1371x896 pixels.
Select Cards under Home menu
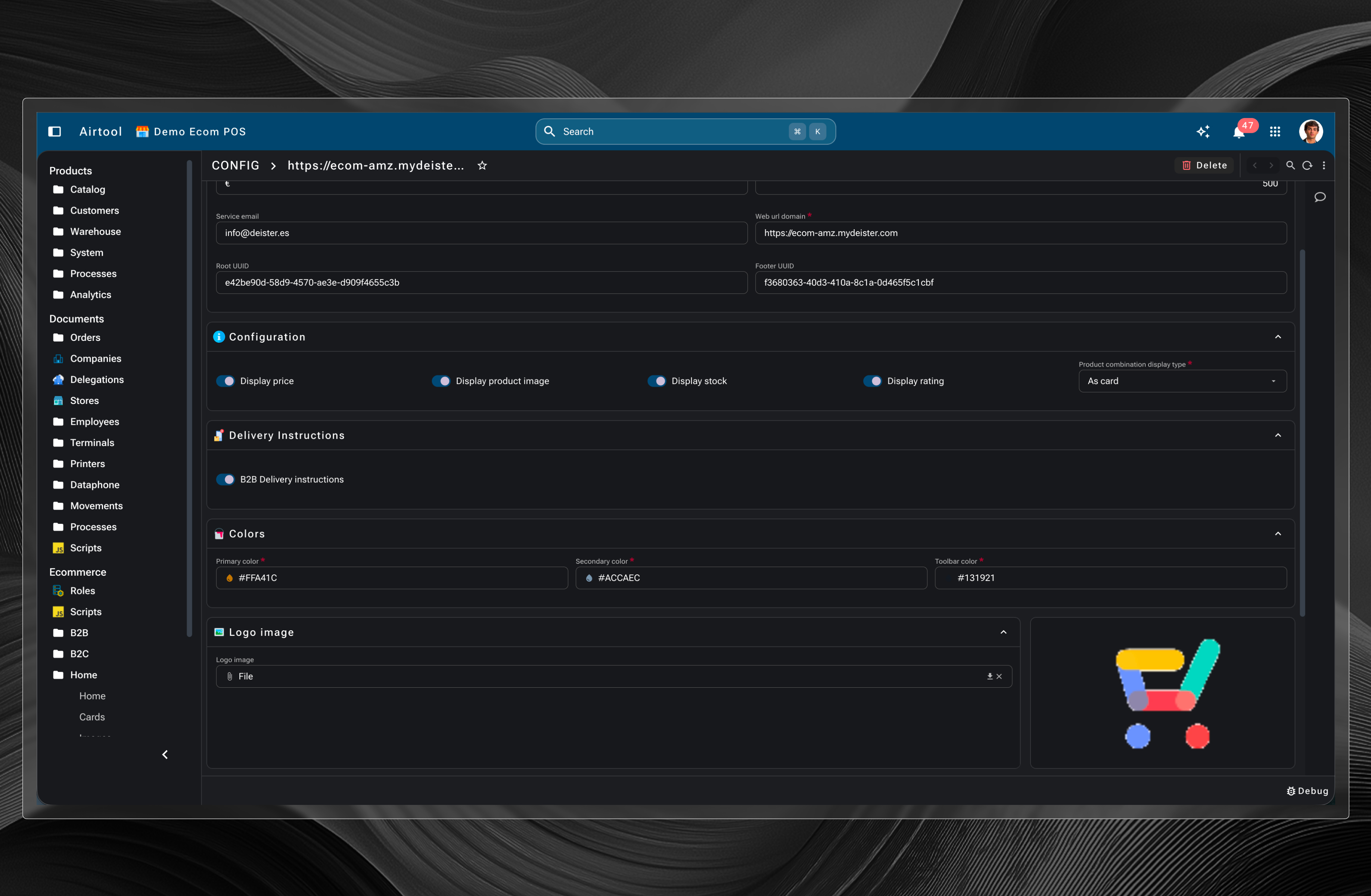click(92, 716)
